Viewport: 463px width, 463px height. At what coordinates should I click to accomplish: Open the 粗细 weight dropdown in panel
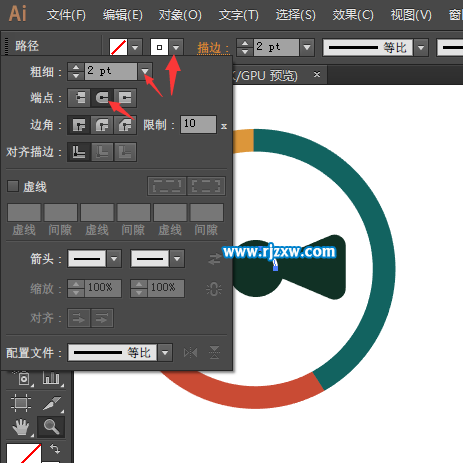coord(145,71)
